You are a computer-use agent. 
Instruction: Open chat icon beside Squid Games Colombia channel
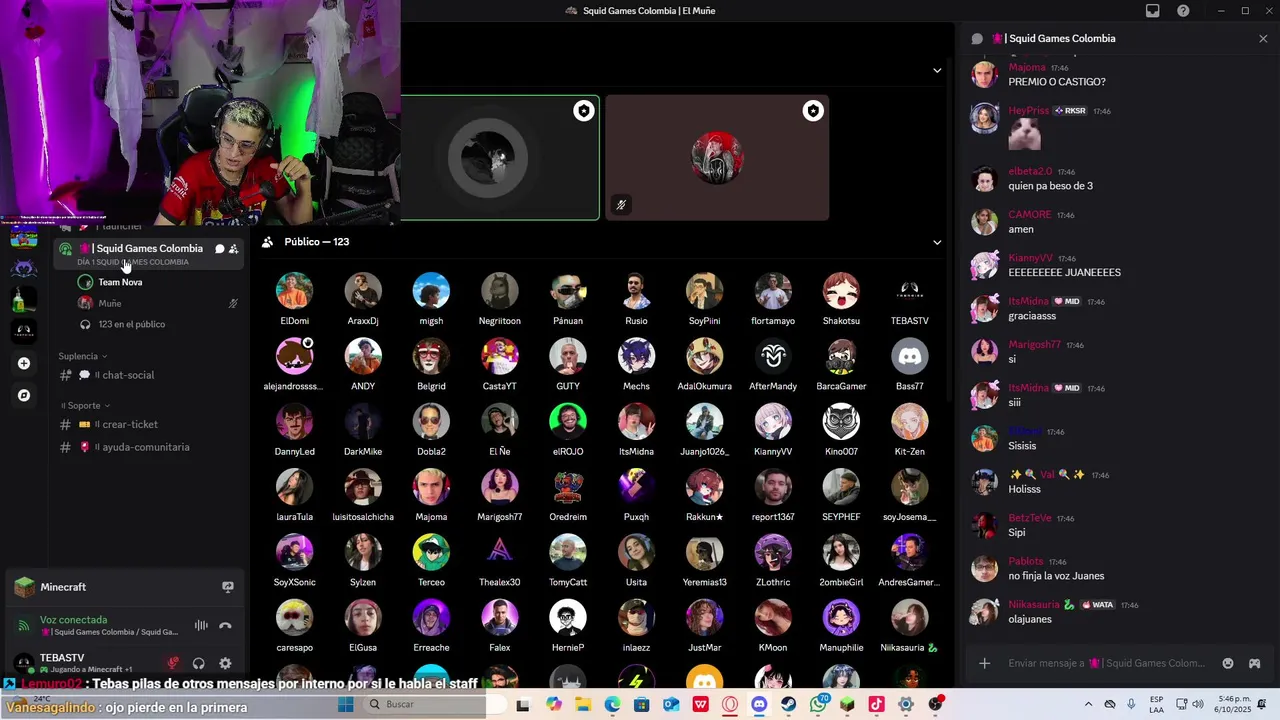click(x=219, y=249)
